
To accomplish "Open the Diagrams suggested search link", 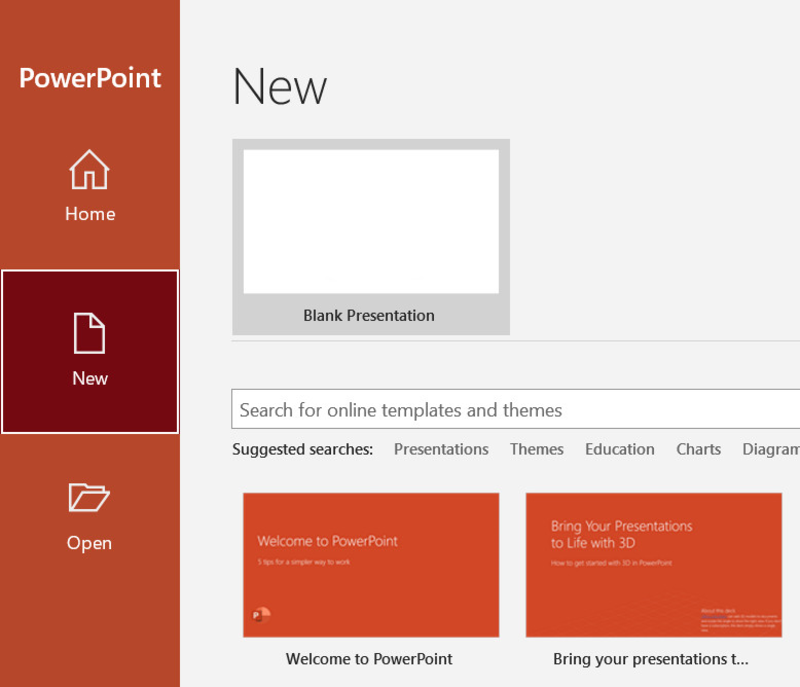I will pos(771,449).
